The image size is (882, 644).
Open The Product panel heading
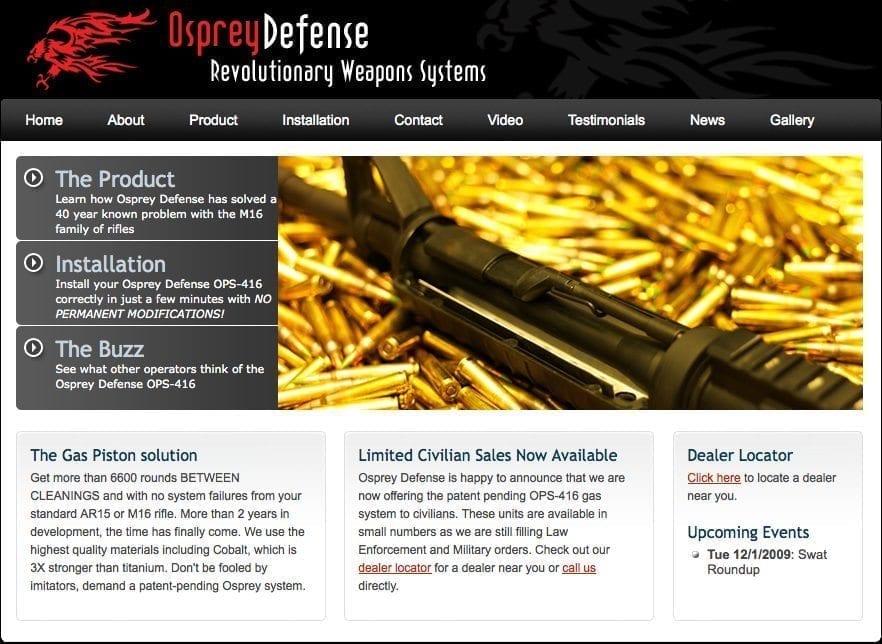click(x=115, y=179)
